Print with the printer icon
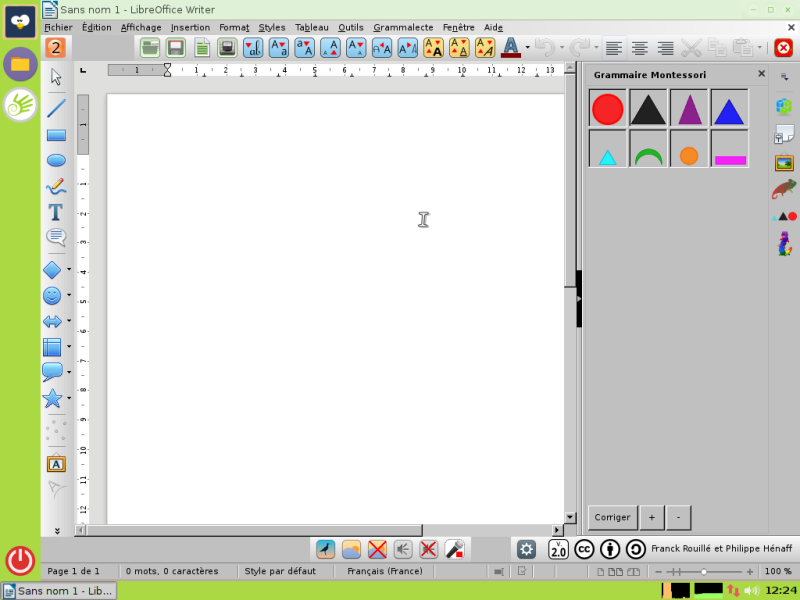The image size is (800, 600). [227, 48]
